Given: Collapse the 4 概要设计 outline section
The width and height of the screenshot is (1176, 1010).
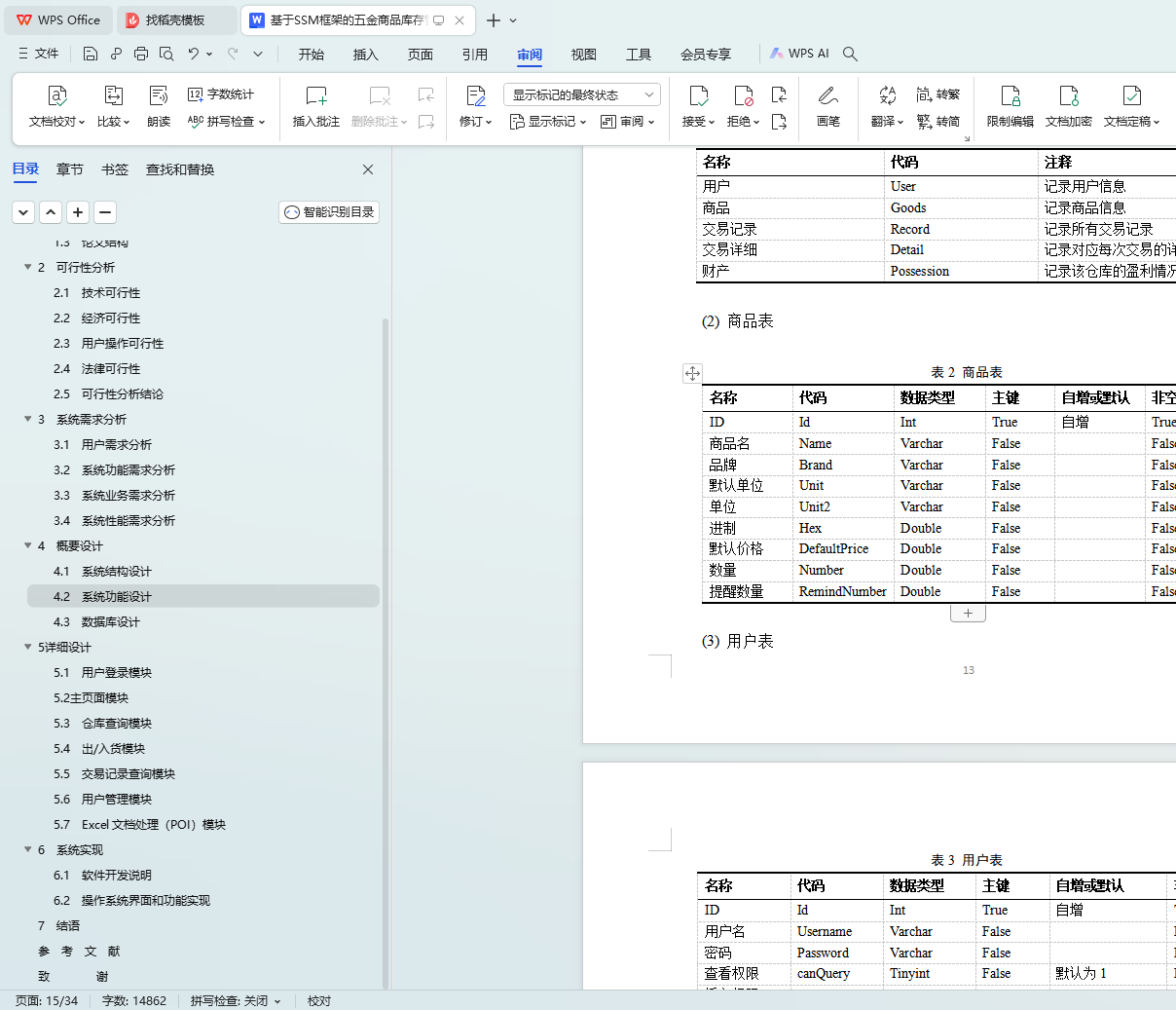Looking at the screenshot, I should (28, 545).
